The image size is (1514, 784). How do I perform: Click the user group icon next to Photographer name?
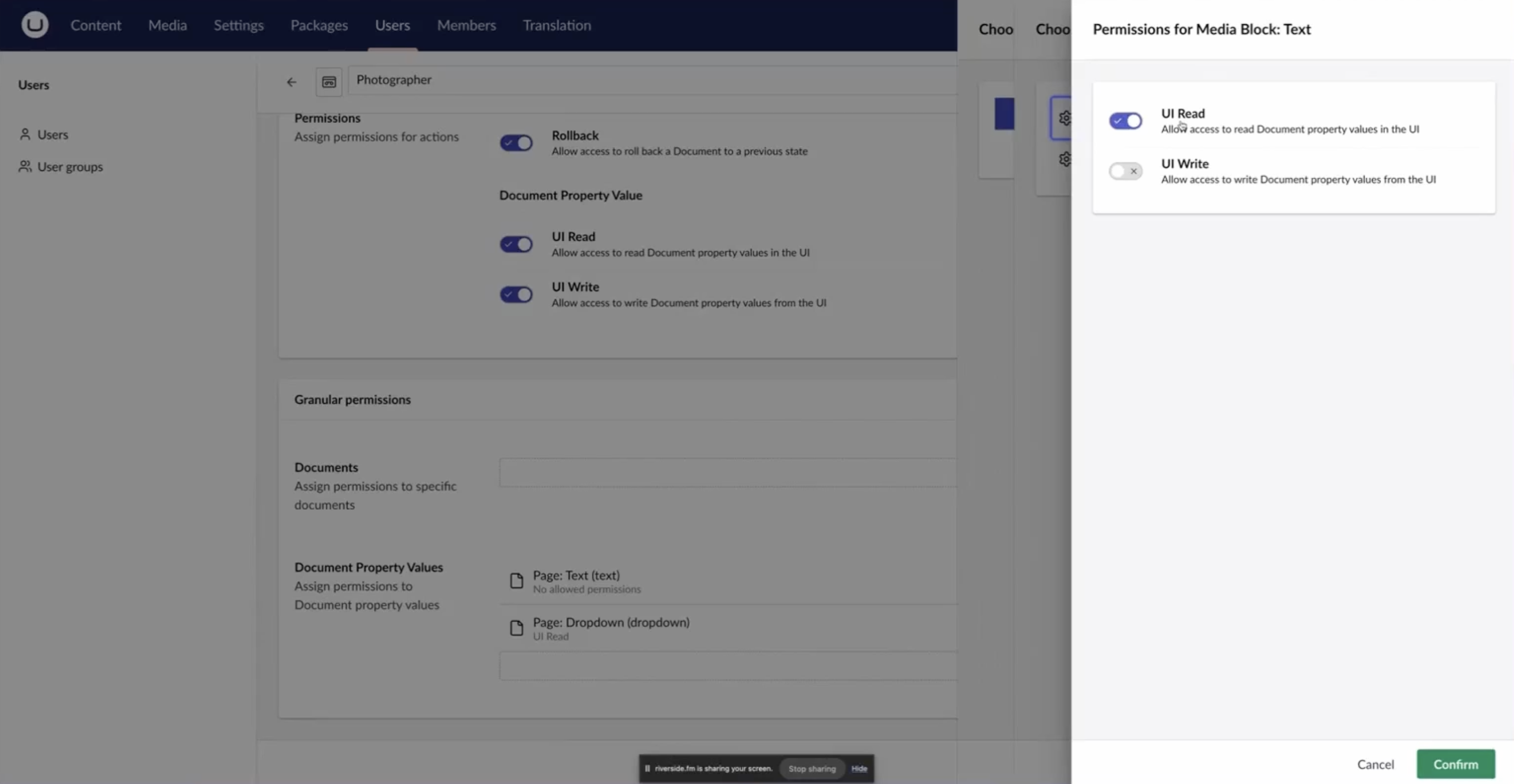[x=329, y=81]
